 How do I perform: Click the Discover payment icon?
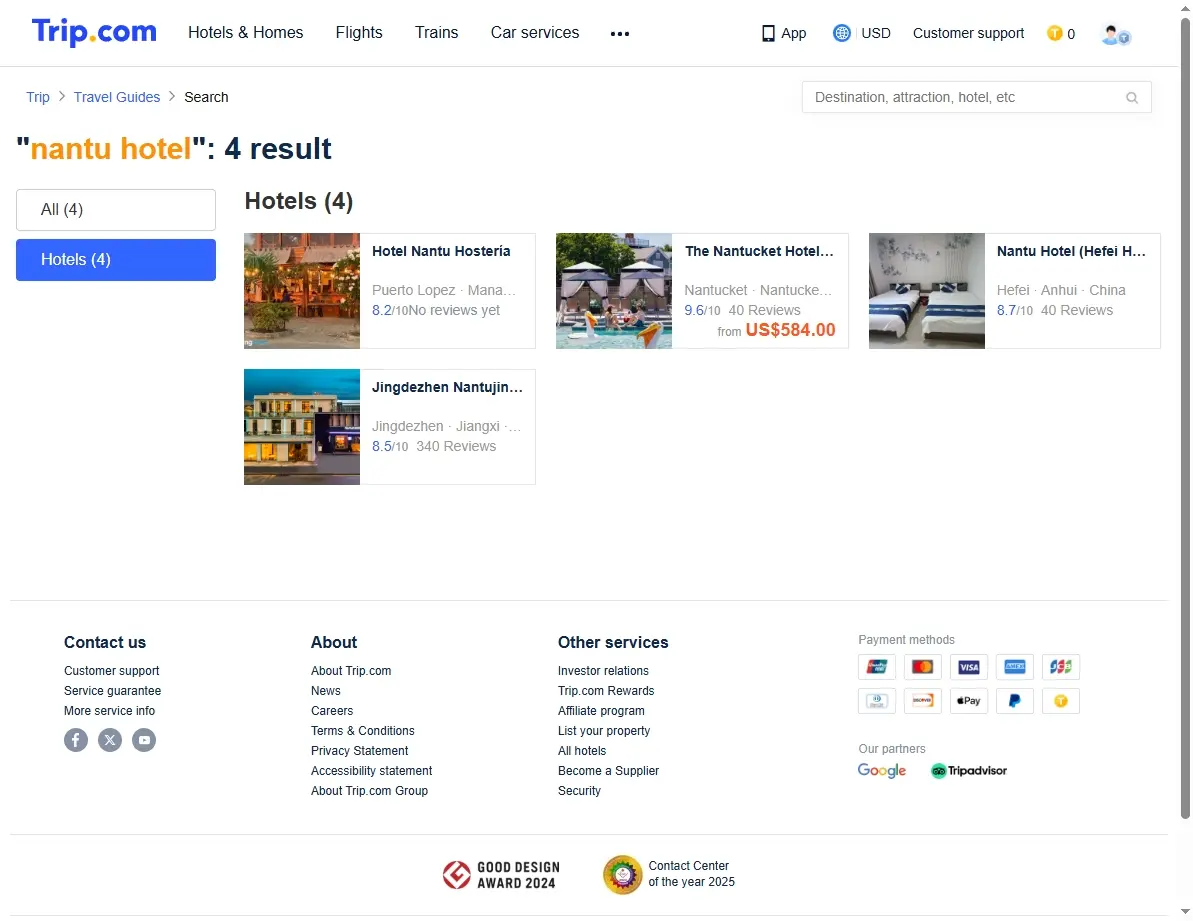pos(923,700)
